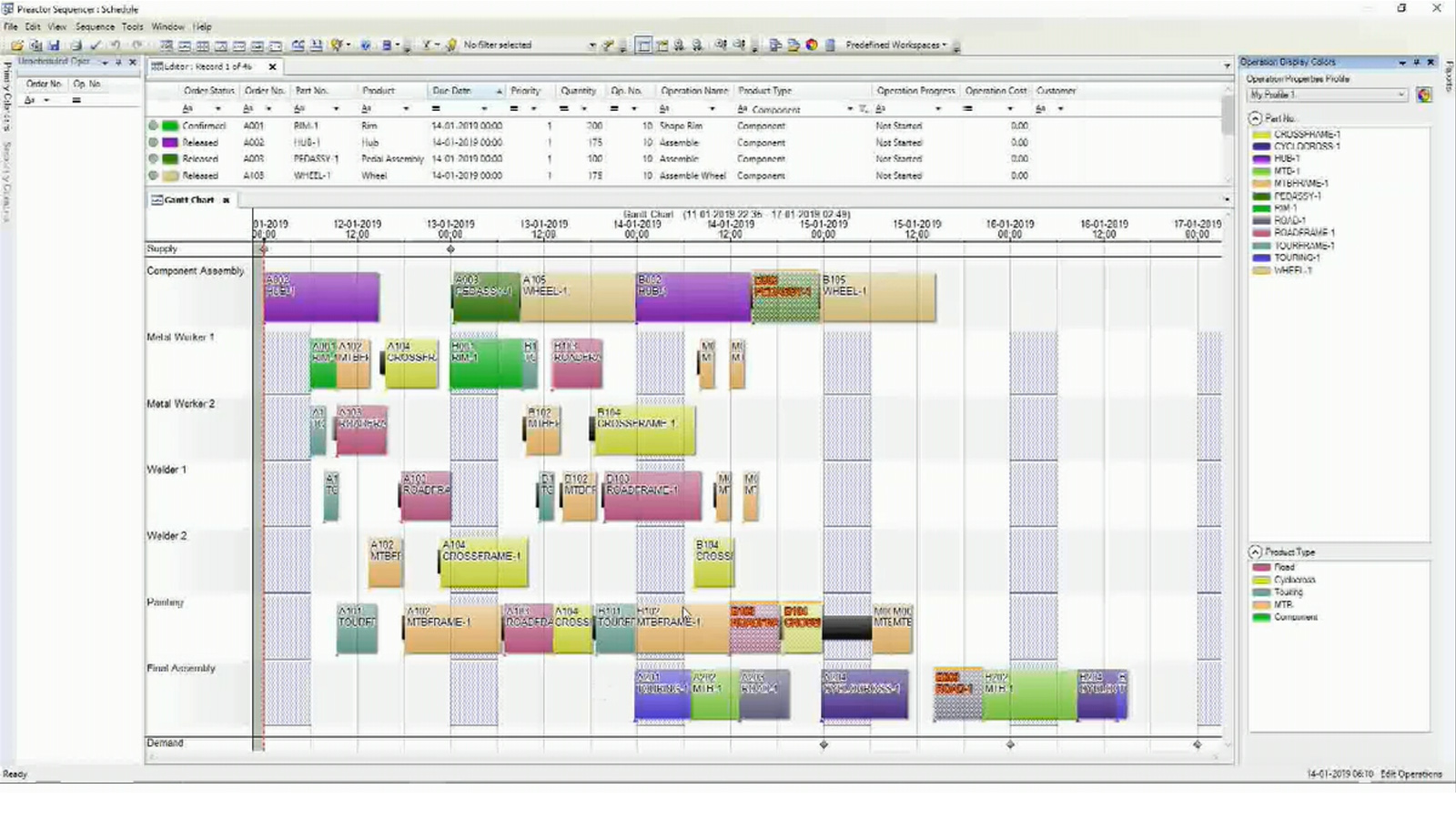Screen dimensions: 1456x819
Task: Select A102 MTBFRAME-1 bar in Painting row
Action: 451,629
